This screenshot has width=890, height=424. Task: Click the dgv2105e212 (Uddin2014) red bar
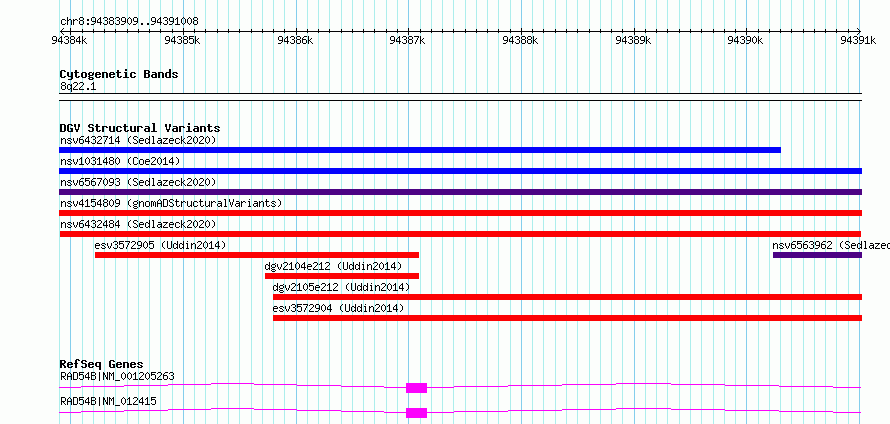(568, 297)
